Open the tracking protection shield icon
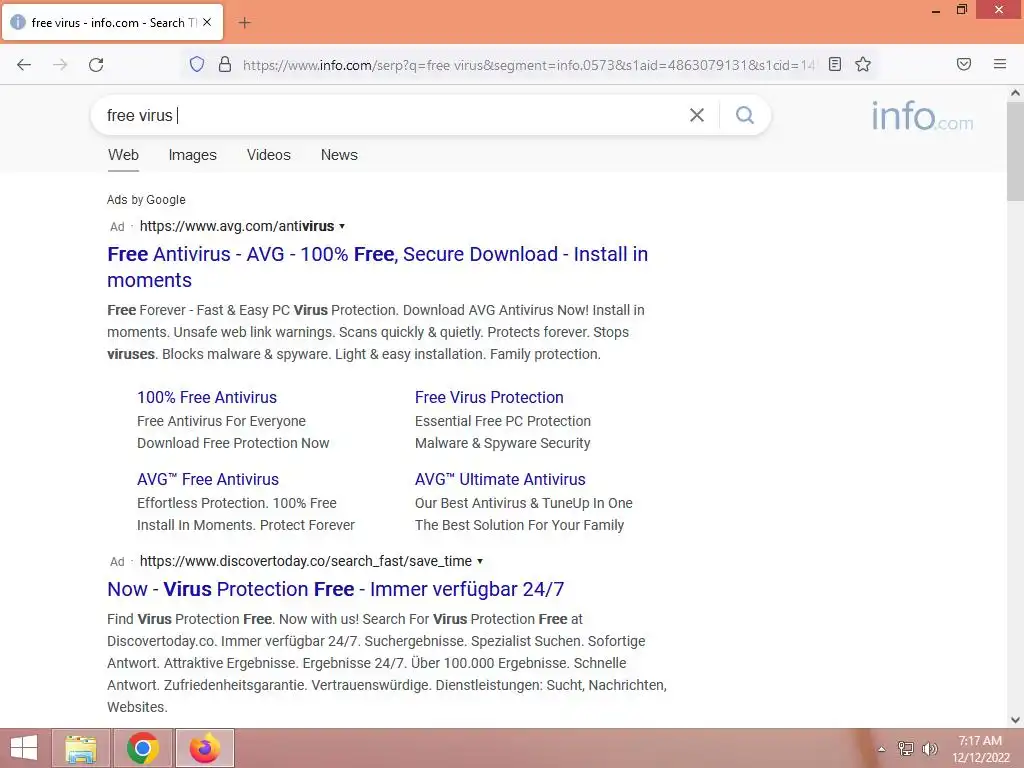Screen dimensions: 1024x768 (x=197, y=64)
